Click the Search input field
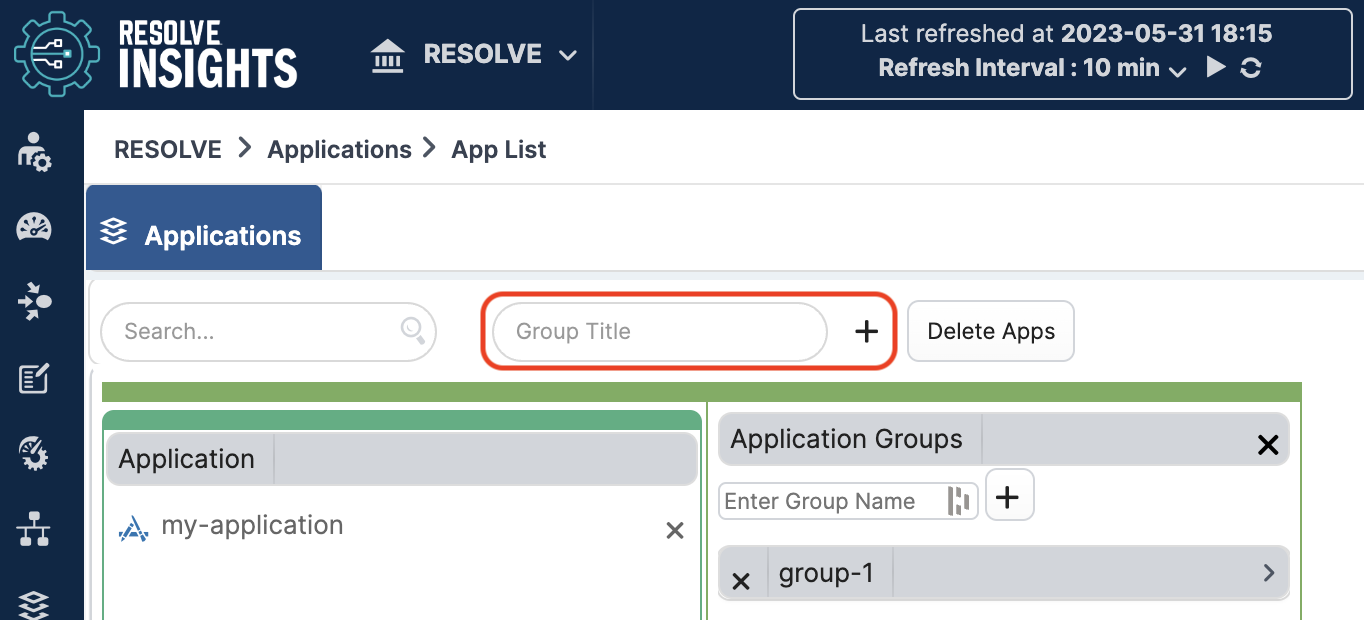The width and height of the screenshot is (1364, 620). click(x=258, y=331)
